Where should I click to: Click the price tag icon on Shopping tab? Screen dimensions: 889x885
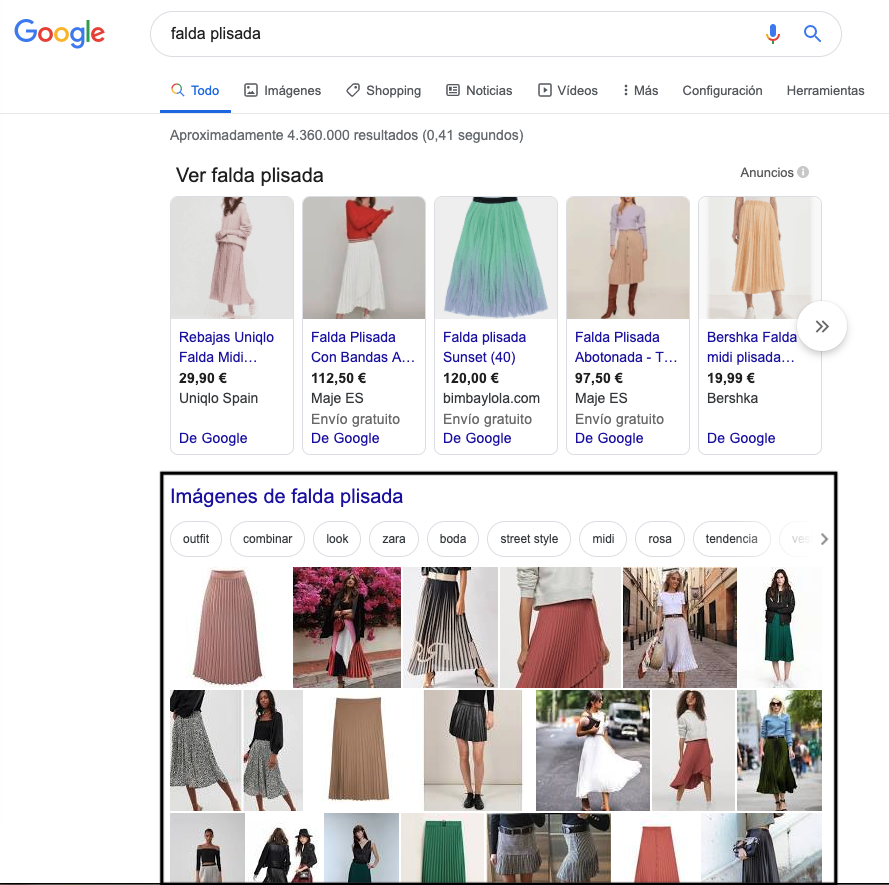pos(352,90)
